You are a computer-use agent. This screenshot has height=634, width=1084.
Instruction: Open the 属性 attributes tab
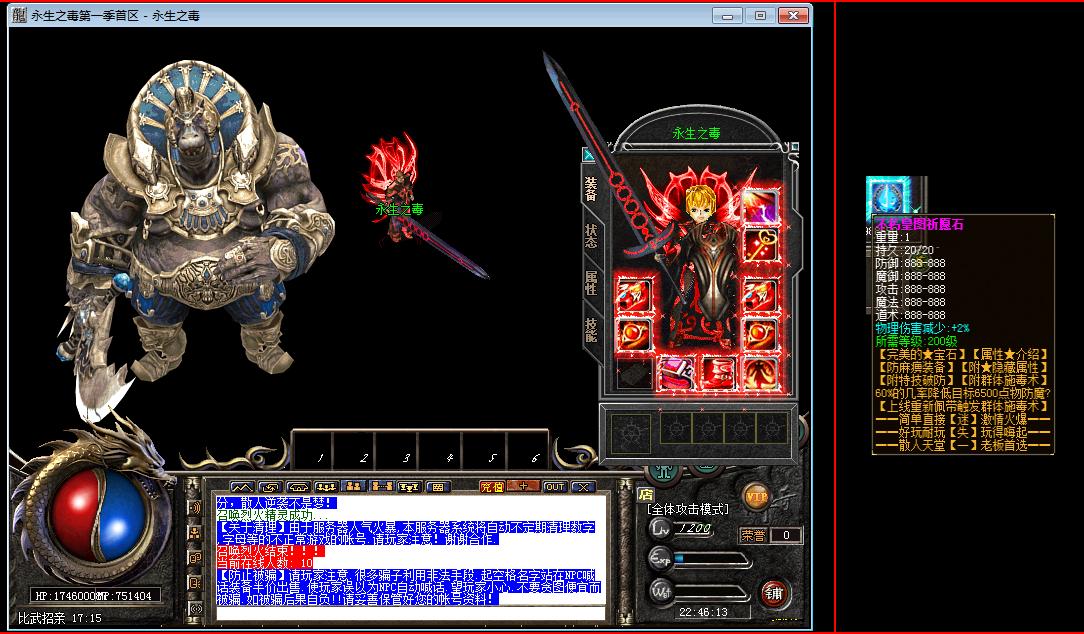point(592,283)
